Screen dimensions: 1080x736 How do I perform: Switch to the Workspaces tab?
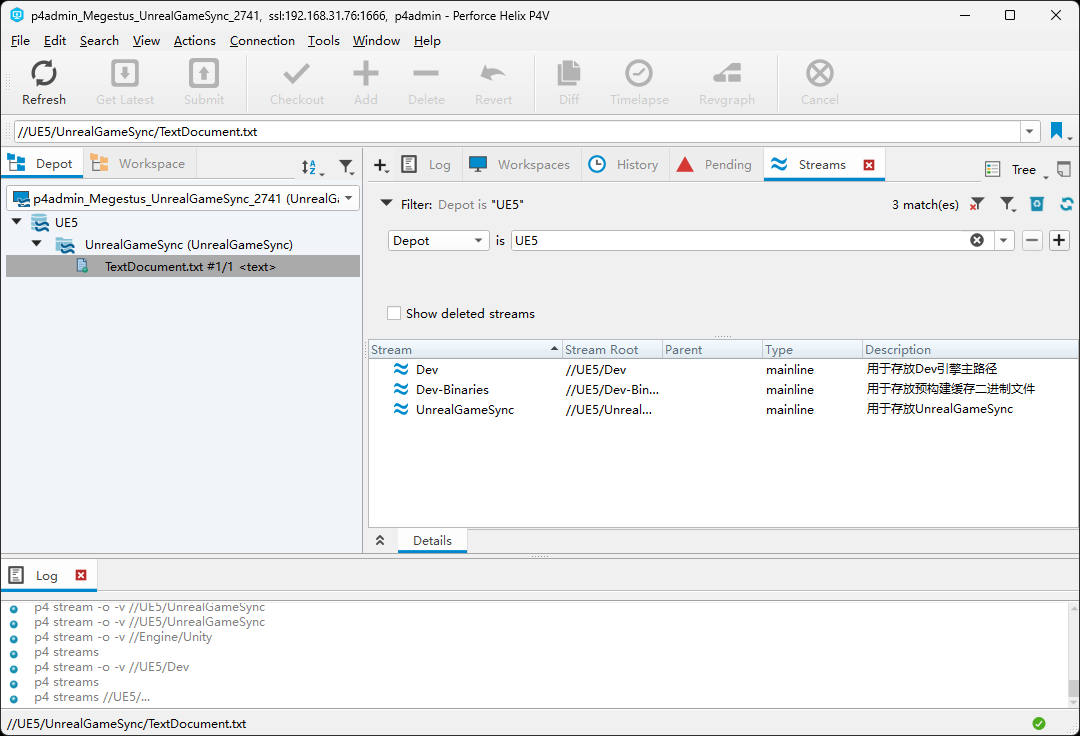(521, 165)
